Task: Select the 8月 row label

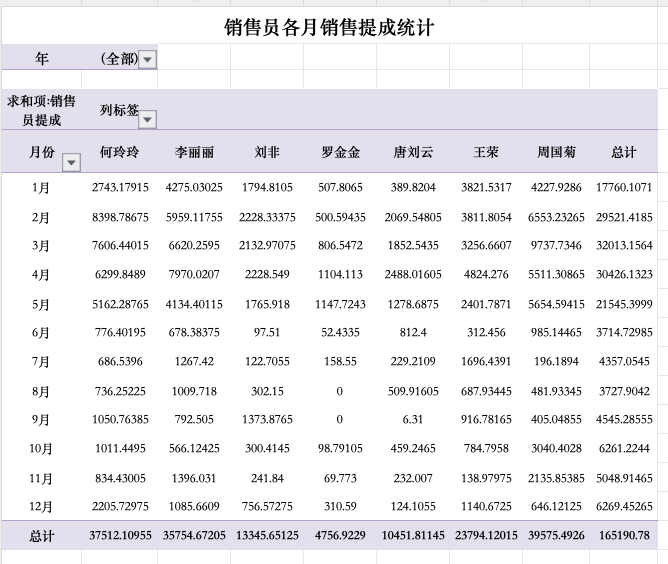Action: [x=41, y=391]
